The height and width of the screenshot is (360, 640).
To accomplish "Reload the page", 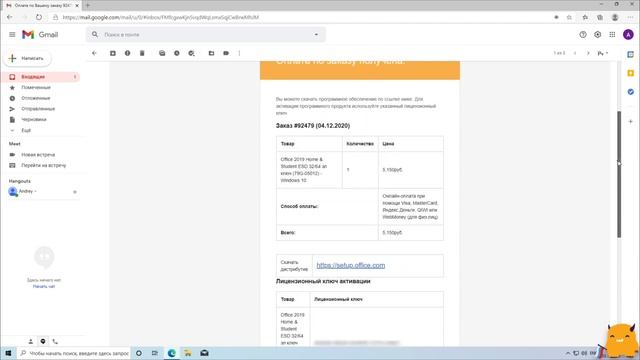I will tap(39, 17).
